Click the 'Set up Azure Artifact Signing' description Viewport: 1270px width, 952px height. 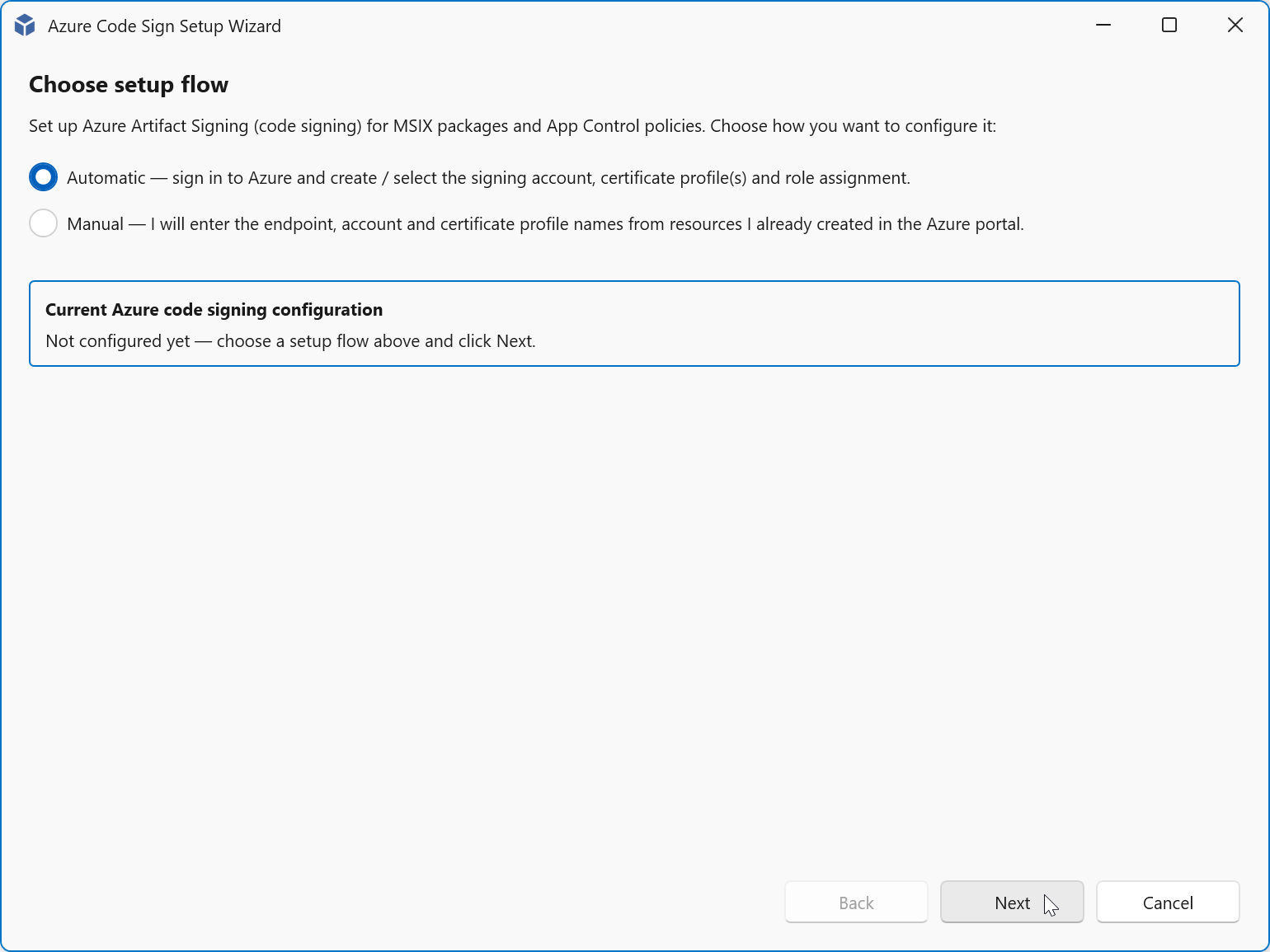(513, 126)
